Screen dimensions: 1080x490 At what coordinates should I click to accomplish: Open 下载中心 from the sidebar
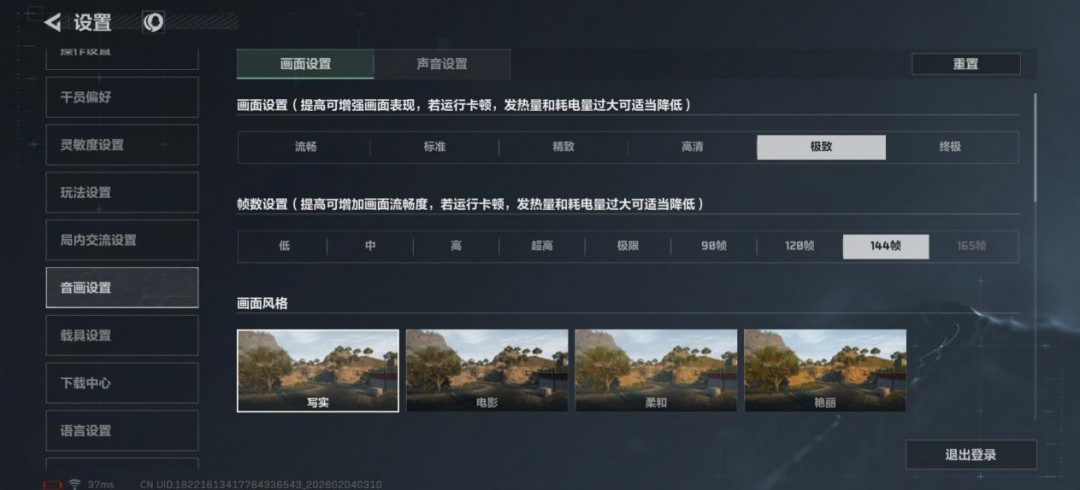point(122,383)
